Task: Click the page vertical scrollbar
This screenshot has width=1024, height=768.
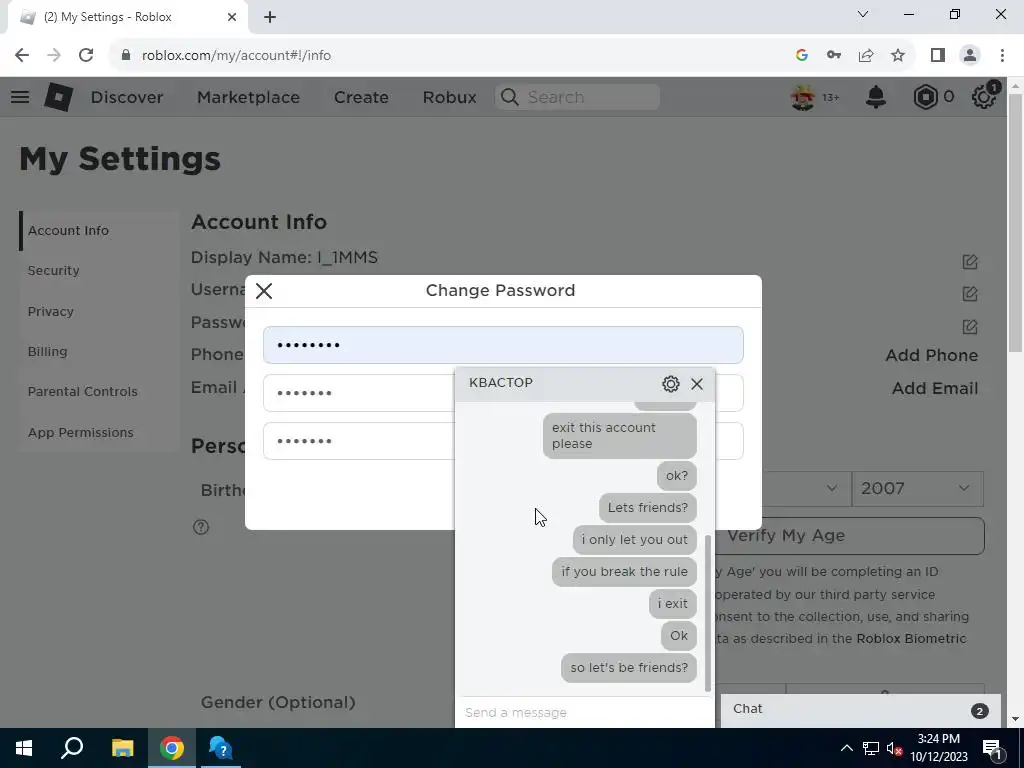Action: [x=1015, y=222]
